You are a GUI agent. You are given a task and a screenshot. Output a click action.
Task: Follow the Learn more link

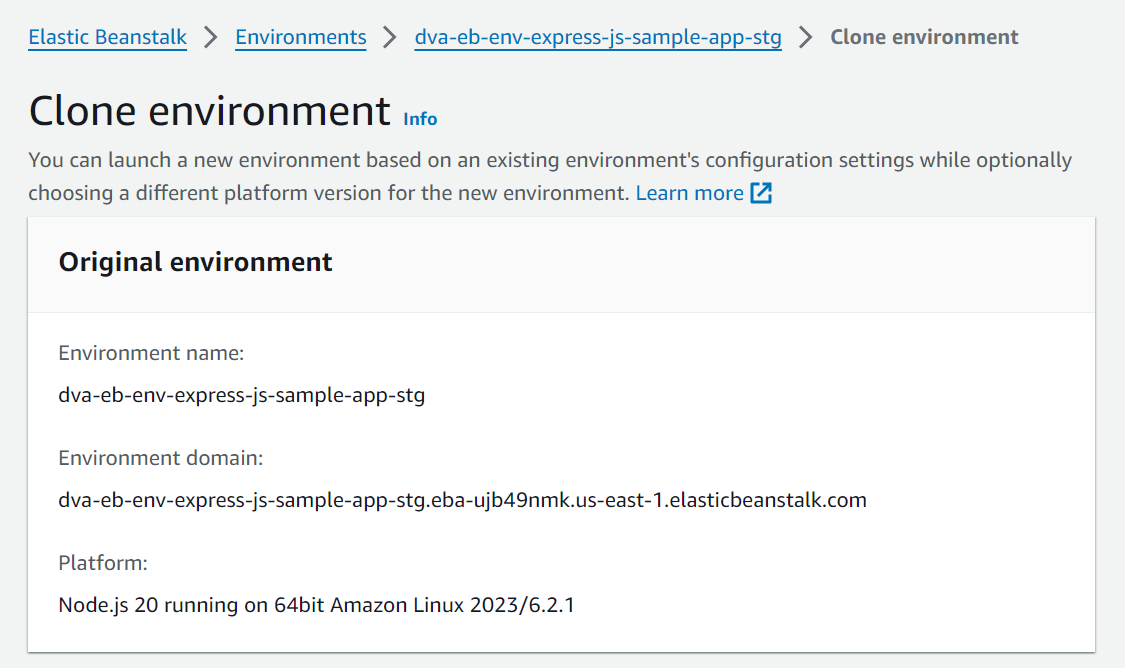(x=689, y=193)
